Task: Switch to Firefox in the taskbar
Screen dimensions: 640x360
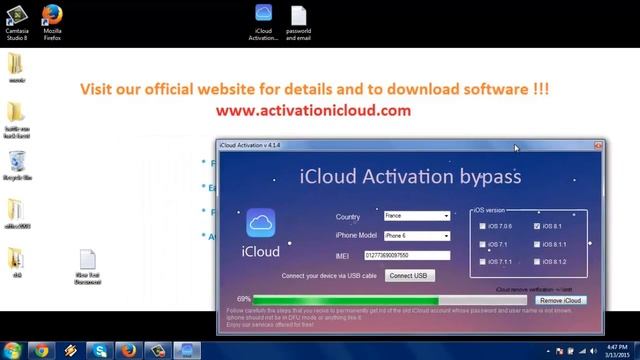Action: (129, 351)
